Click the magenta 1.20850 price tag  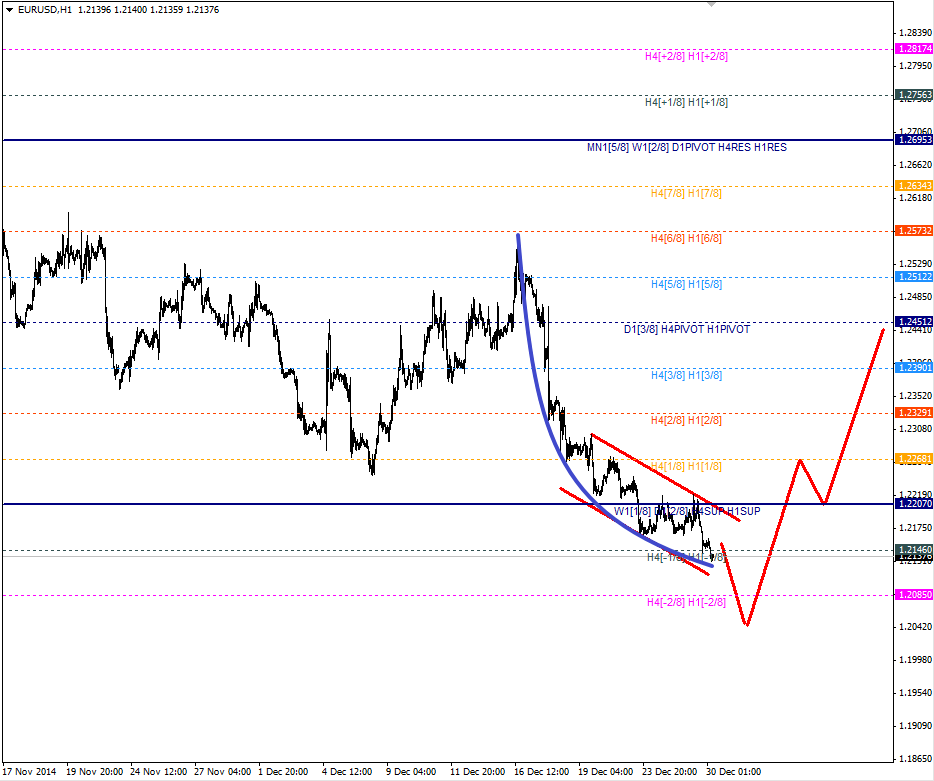(x=914, y=595)
